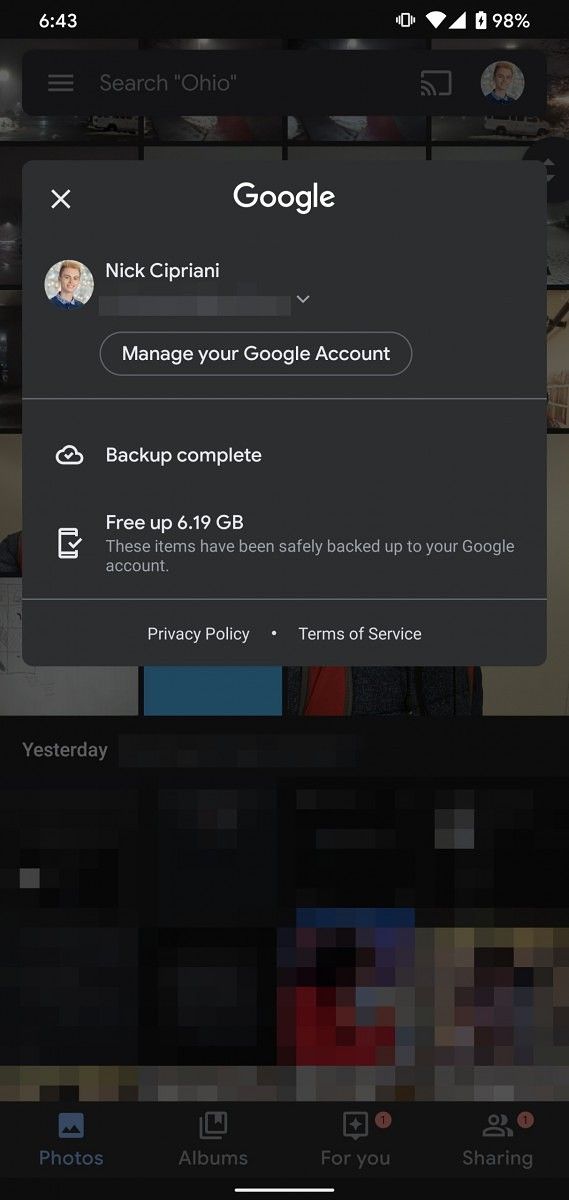Viewport: 569px width, 1200px height.
Task: Open Backup complete cloud icon
Action: (69, 455)
